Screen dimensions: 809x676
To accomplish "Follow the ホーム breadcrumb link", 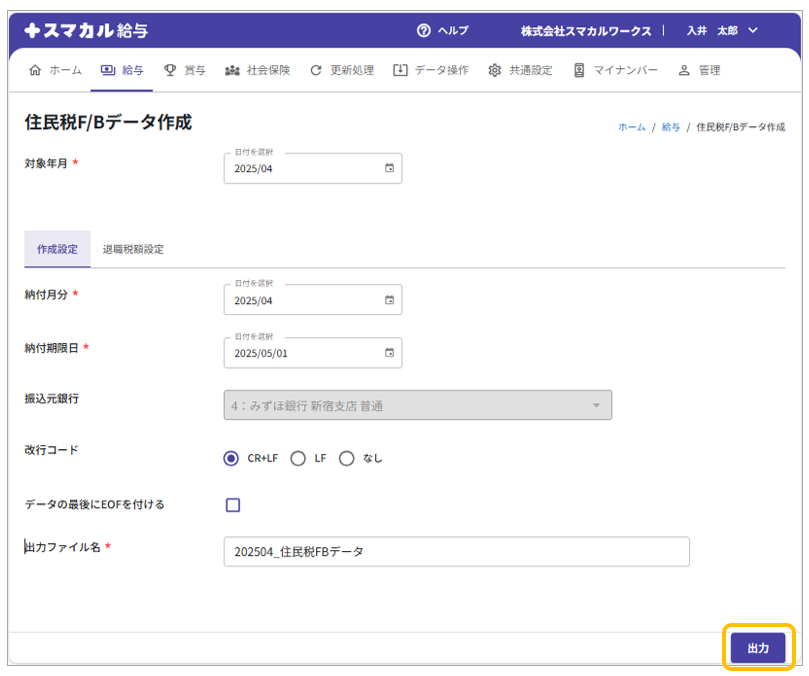I will click(x=631, y=128).
